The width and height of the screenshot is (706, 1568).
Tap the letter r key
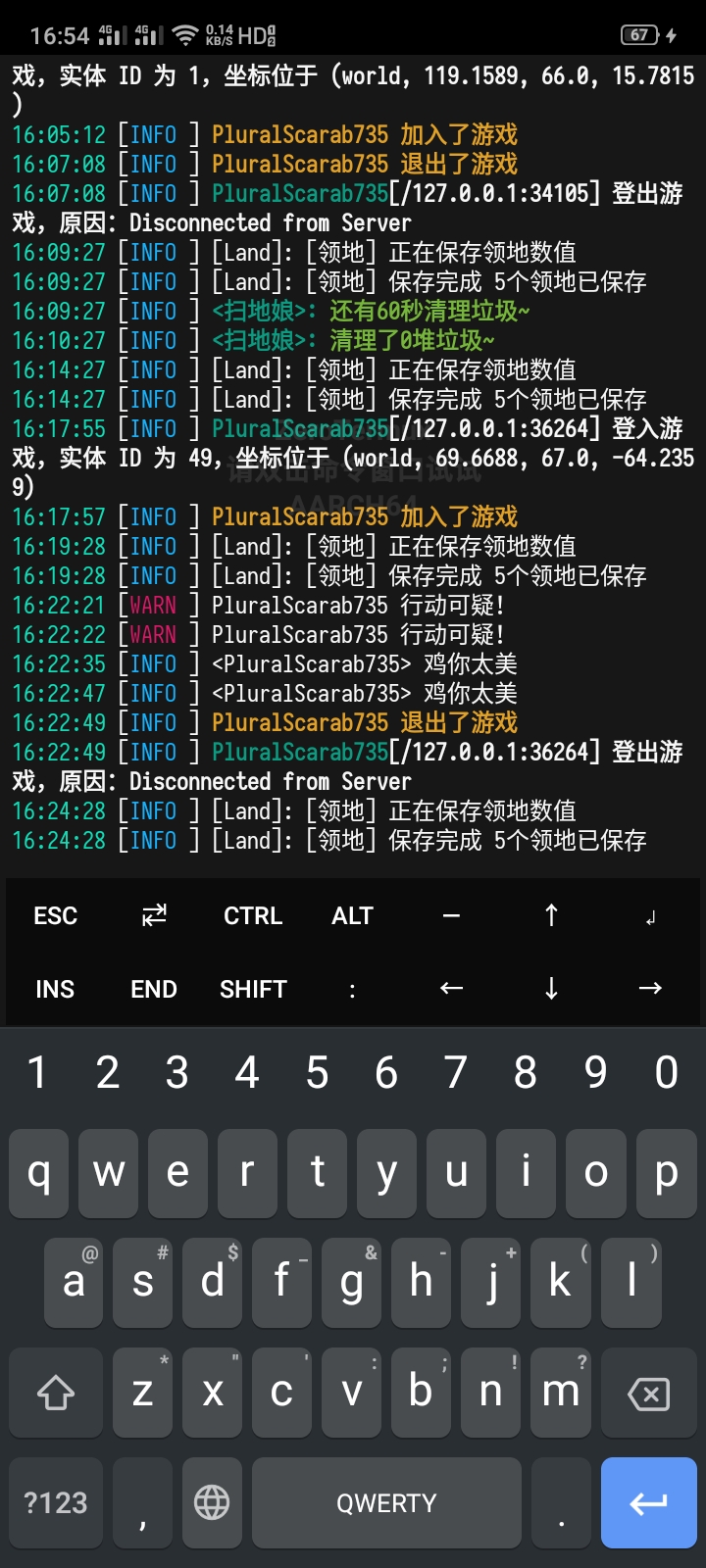click(247, 1173)
